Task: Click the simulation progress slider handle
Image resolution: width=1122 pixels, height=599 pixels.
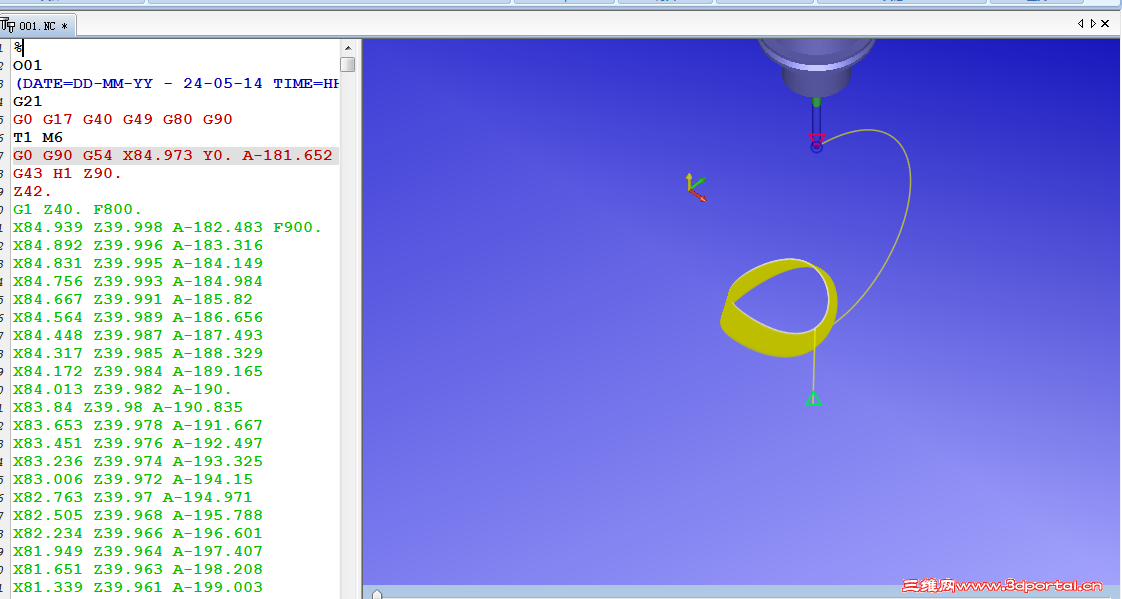Action: [377, 592]
